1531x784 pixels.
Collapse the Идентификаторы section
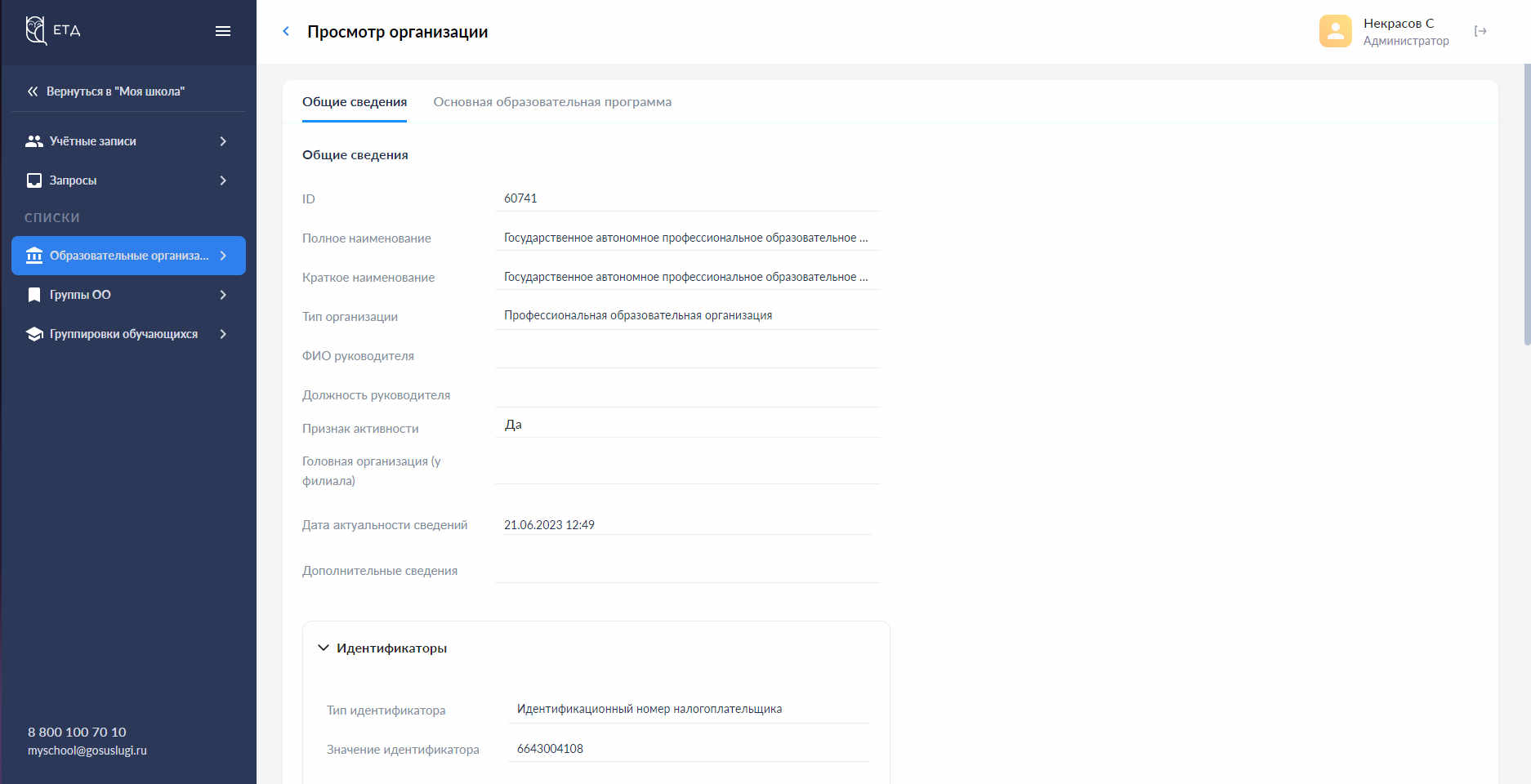(x=324, y=648)
